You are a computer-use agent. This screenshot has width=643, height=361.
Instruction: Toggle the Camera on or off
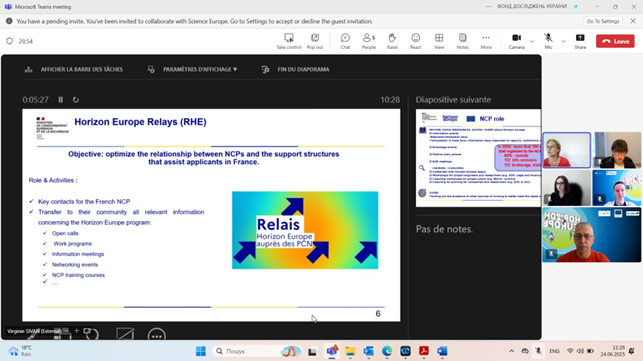coord(517,41)
